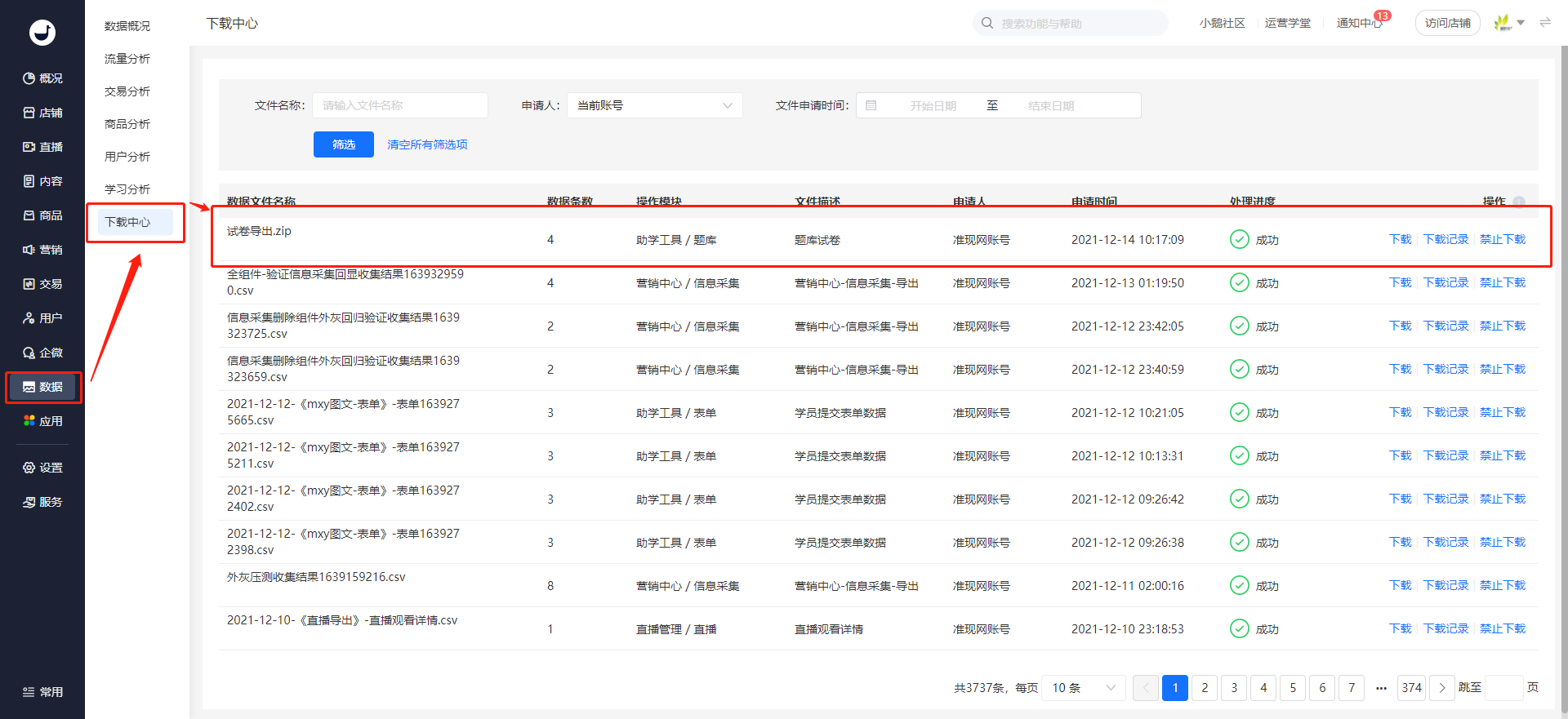1568x719 pixels.
Task: Click the platform logo in the sidebar
Action: click(42, 32)
